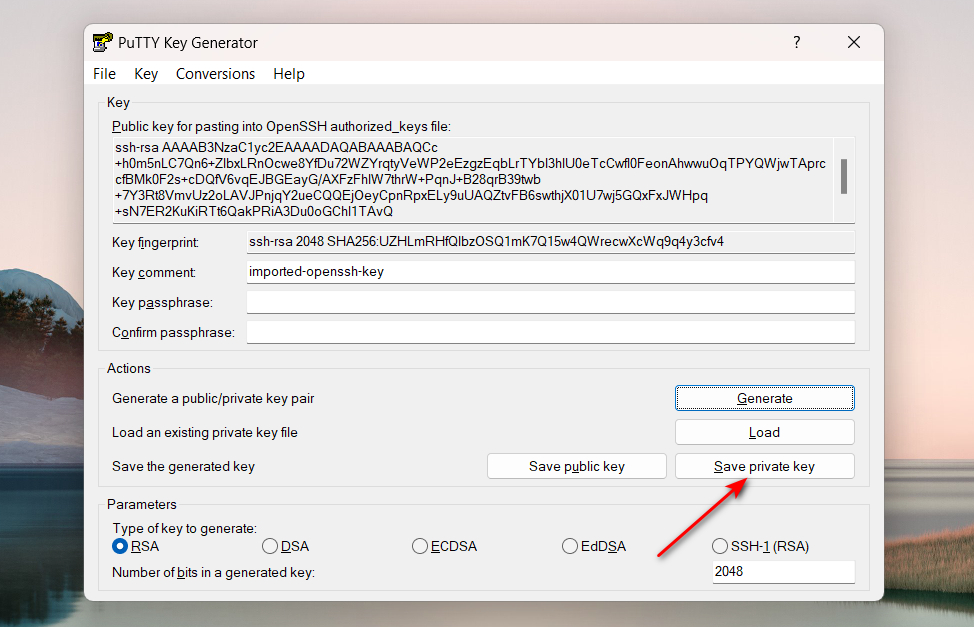Click 'Type of key to generate:' label
The height and width of the screenshot is (627, 974).
tap(184, 528)
